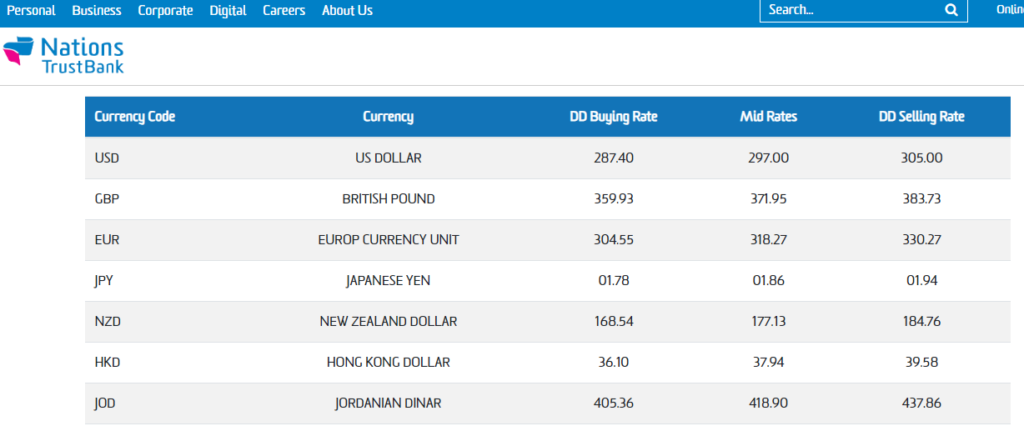Select the JAPANESE YEN row

coord(388,281)
